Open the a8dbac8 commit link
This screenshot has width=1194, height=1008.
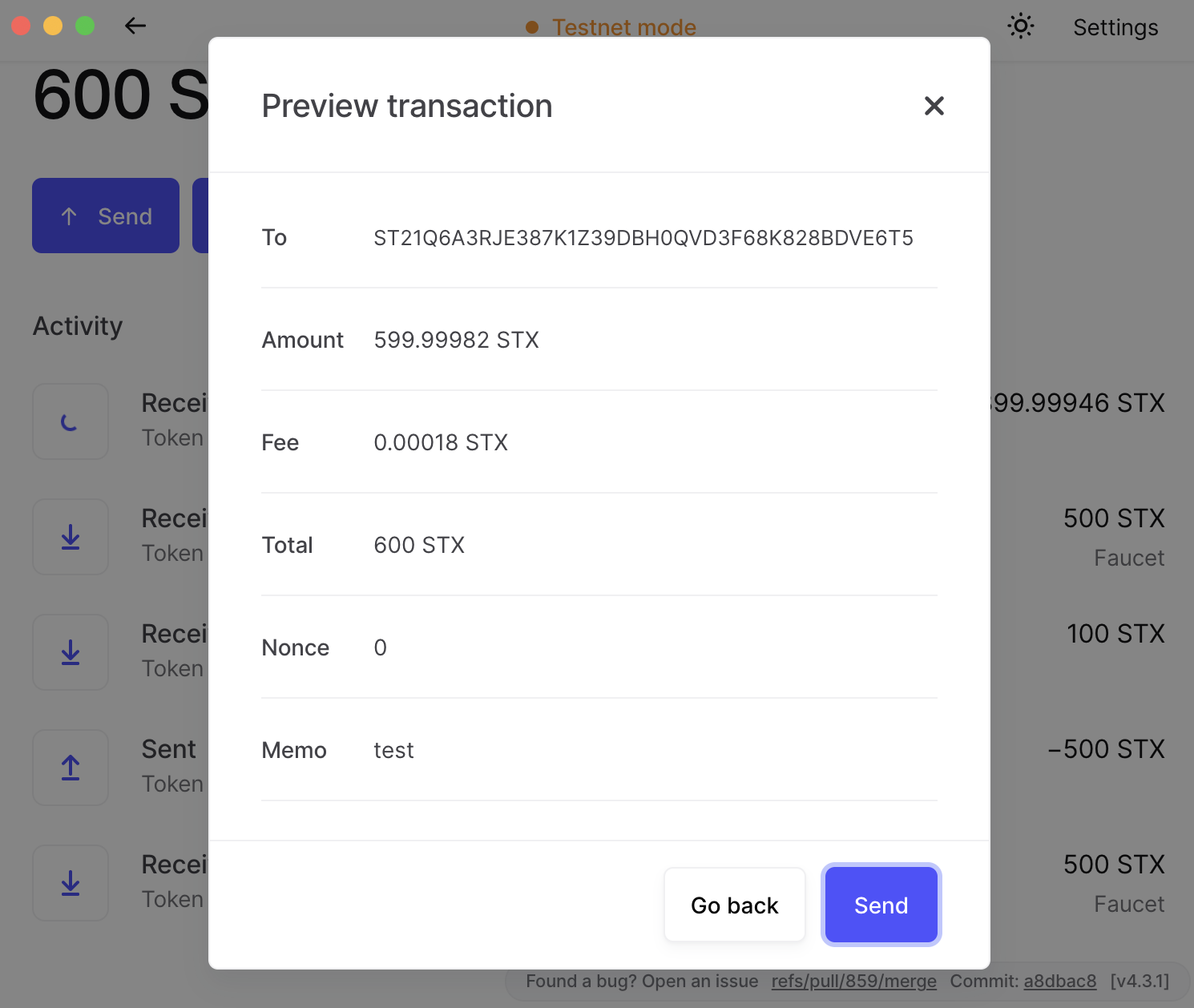point(1060,981)
